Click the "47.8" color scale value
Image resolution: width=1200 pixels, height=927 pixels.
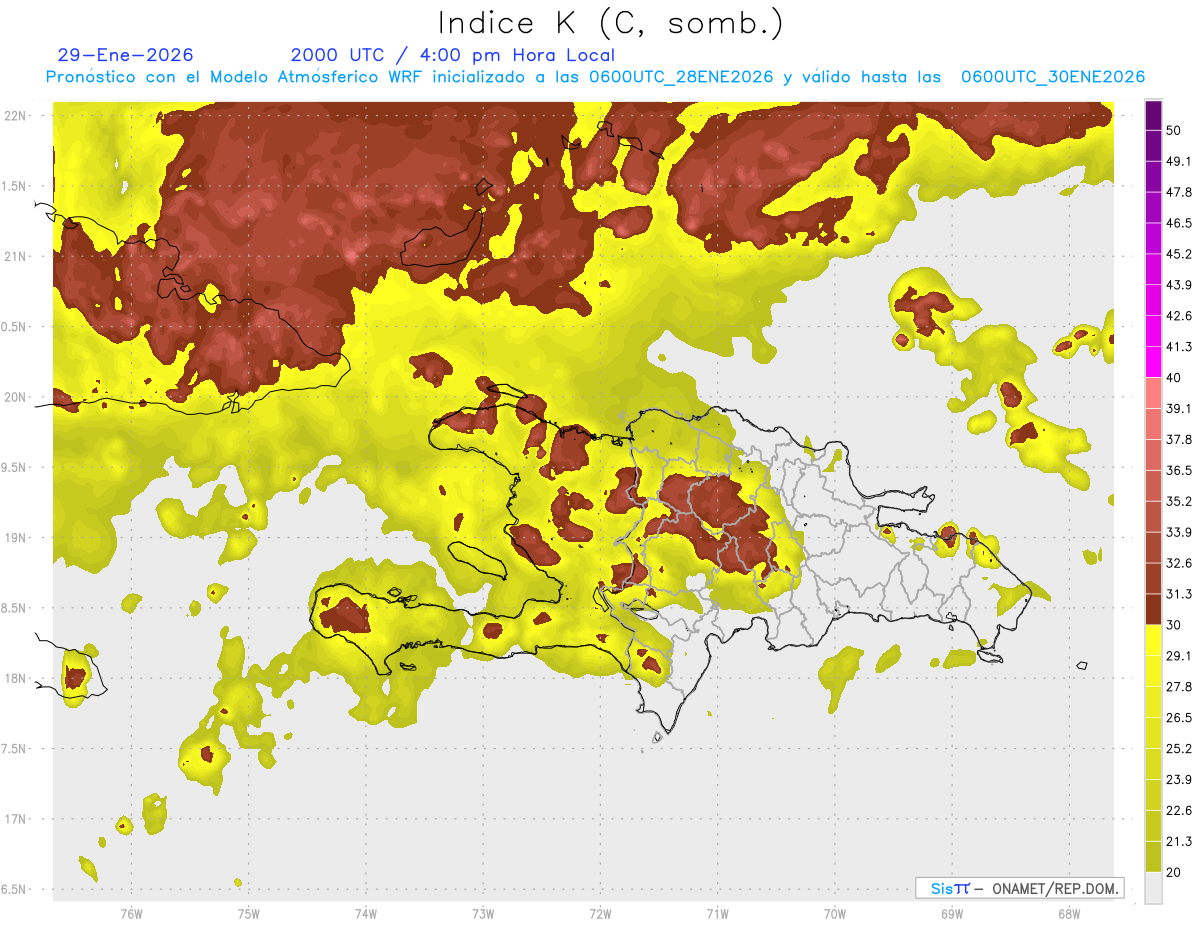coord(1178,192)
